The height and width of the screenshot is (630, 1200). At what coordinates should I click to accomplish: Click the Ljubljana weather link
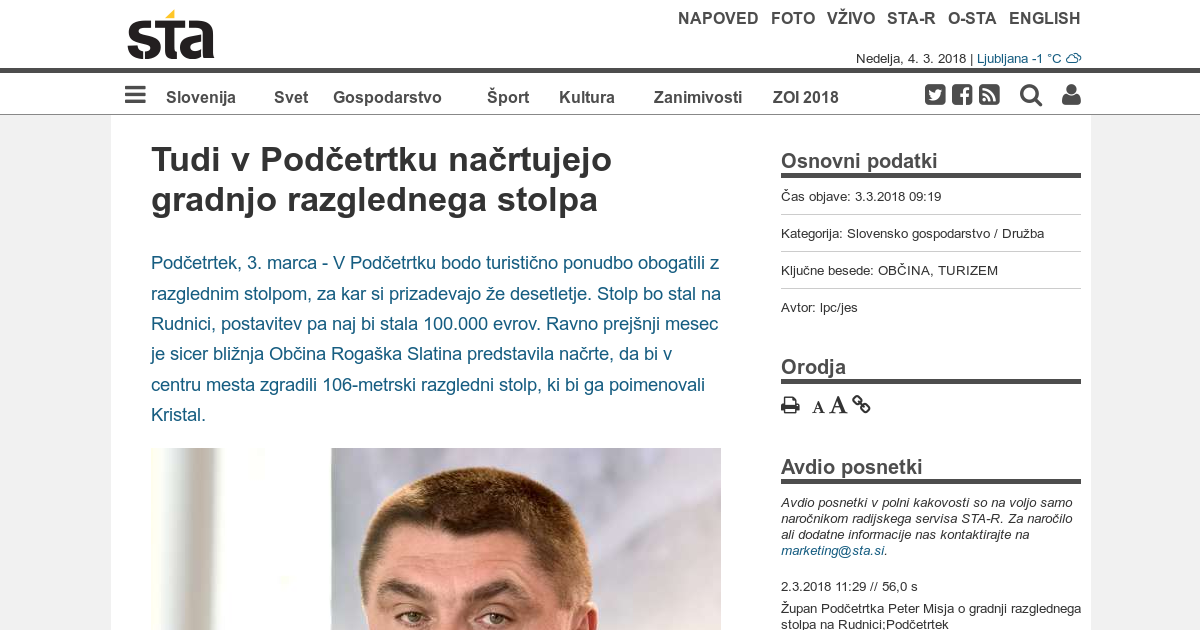click(x=1029, y=59)
